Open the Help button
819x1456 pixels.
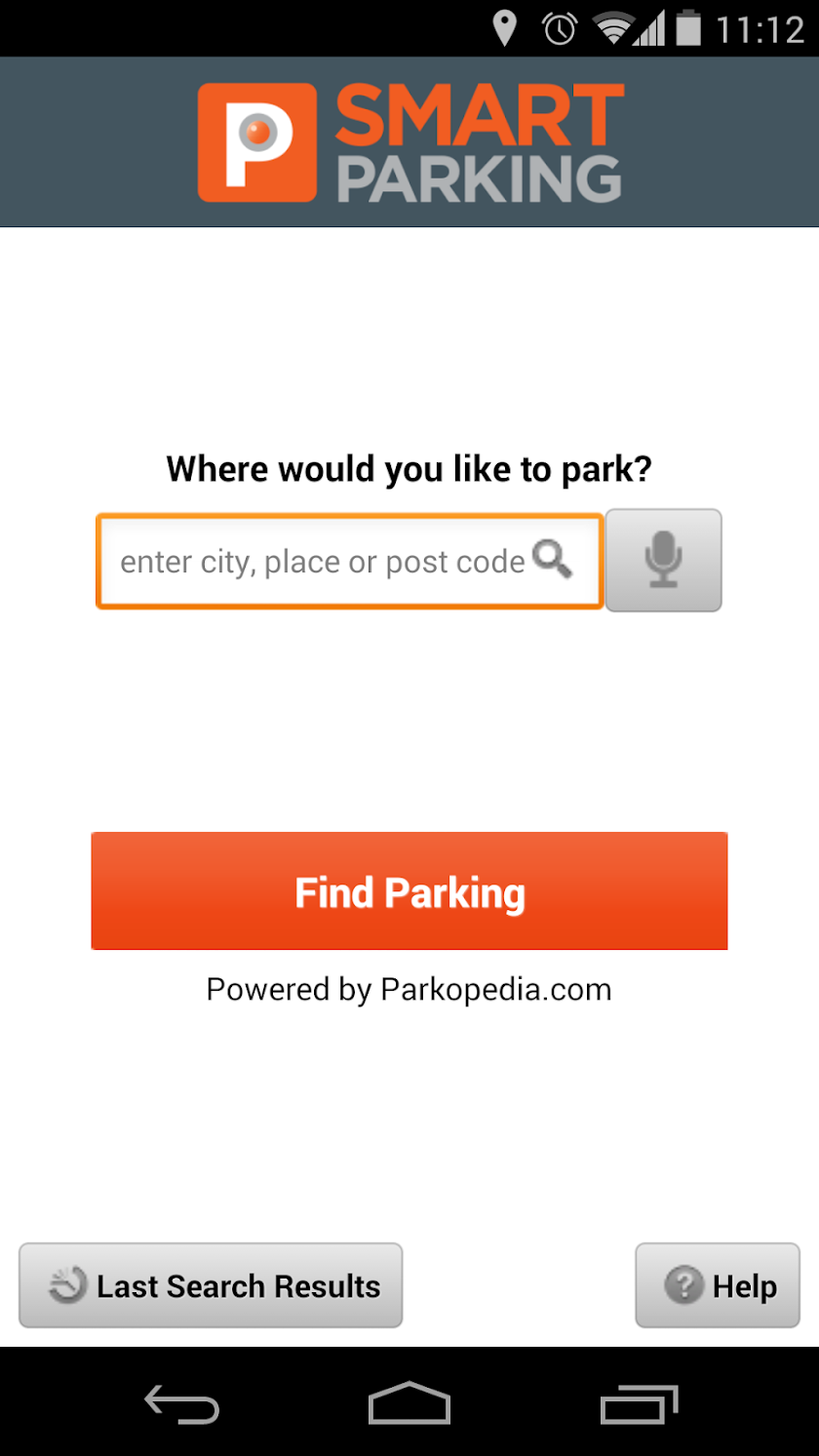(x=718, y=1285)
